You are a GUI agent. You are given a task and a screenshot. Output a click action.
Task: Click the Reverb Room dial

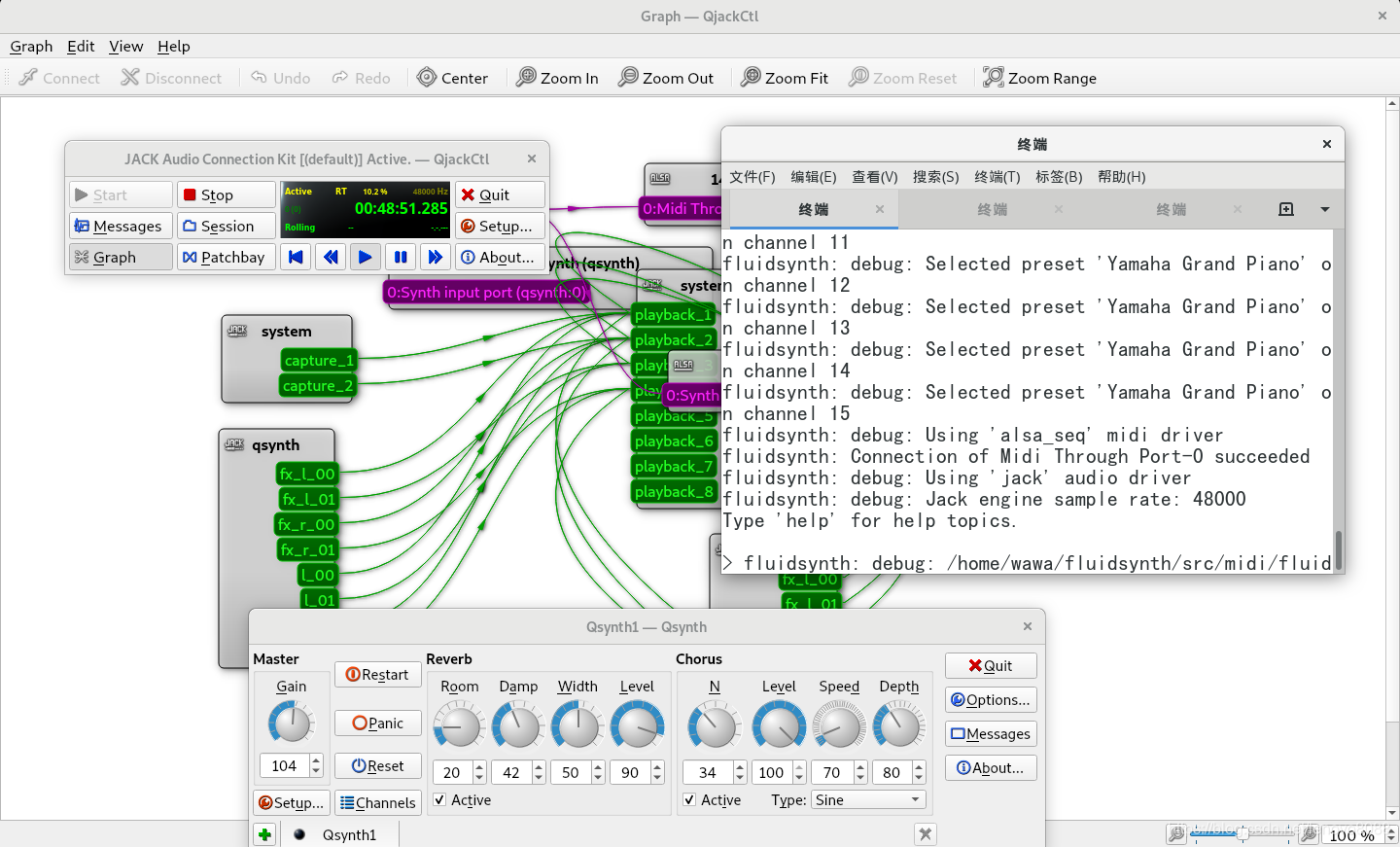[x=459, y=725]
